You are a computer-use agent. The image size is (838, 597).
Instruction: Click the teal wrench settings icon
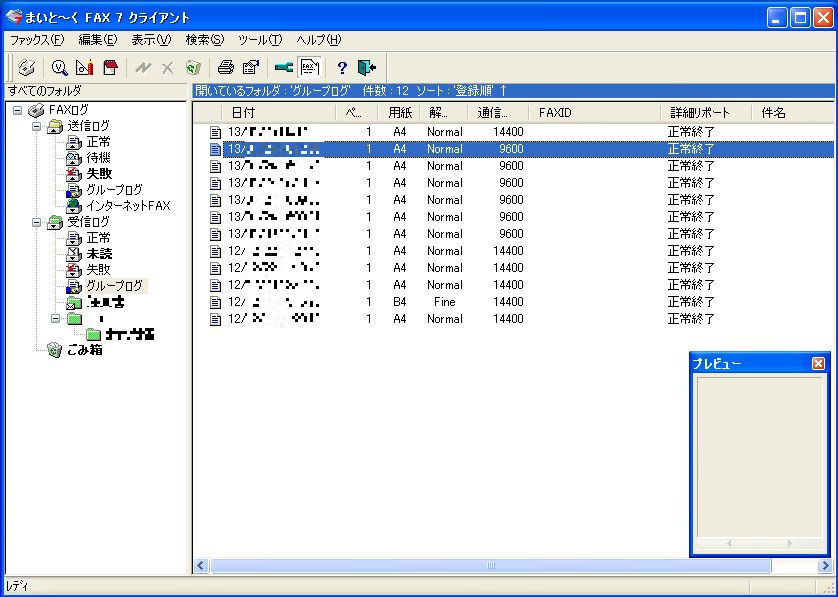284,67
